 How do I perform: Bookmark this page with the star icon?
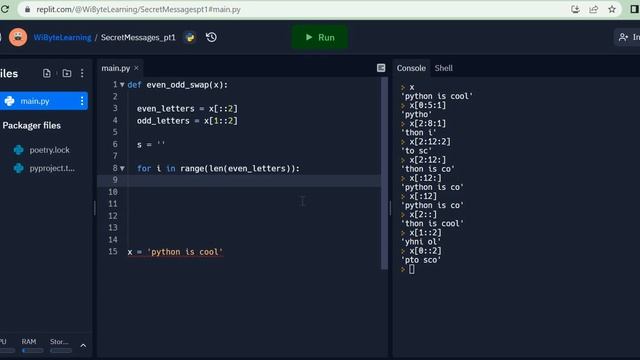click(611, 9)
